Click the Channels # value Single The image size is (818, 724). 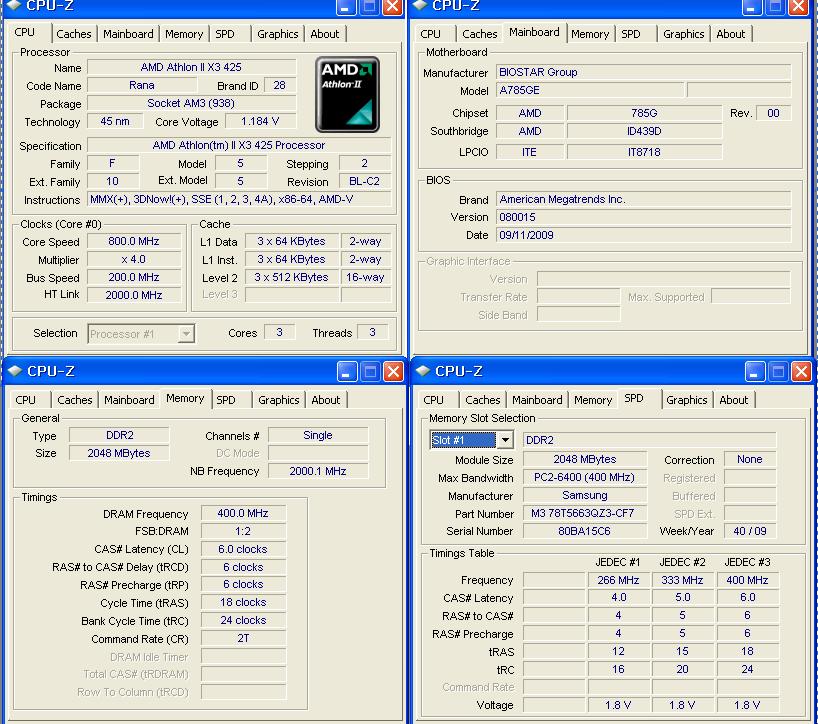318,436
